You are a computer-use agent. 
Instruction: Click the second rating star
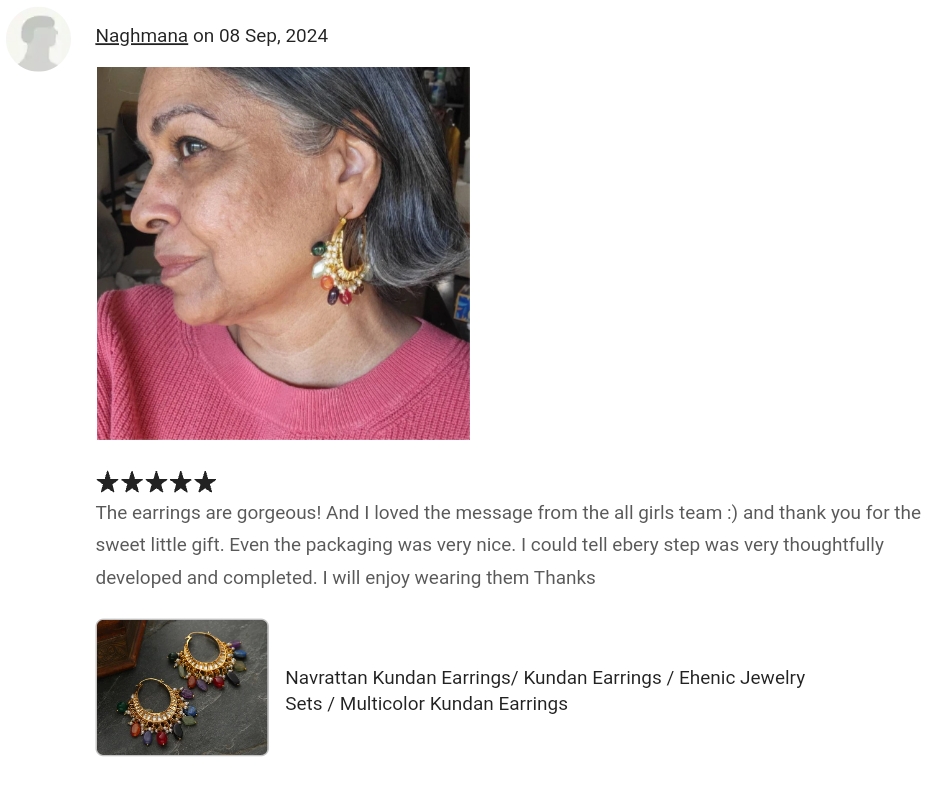pos(132,482)
